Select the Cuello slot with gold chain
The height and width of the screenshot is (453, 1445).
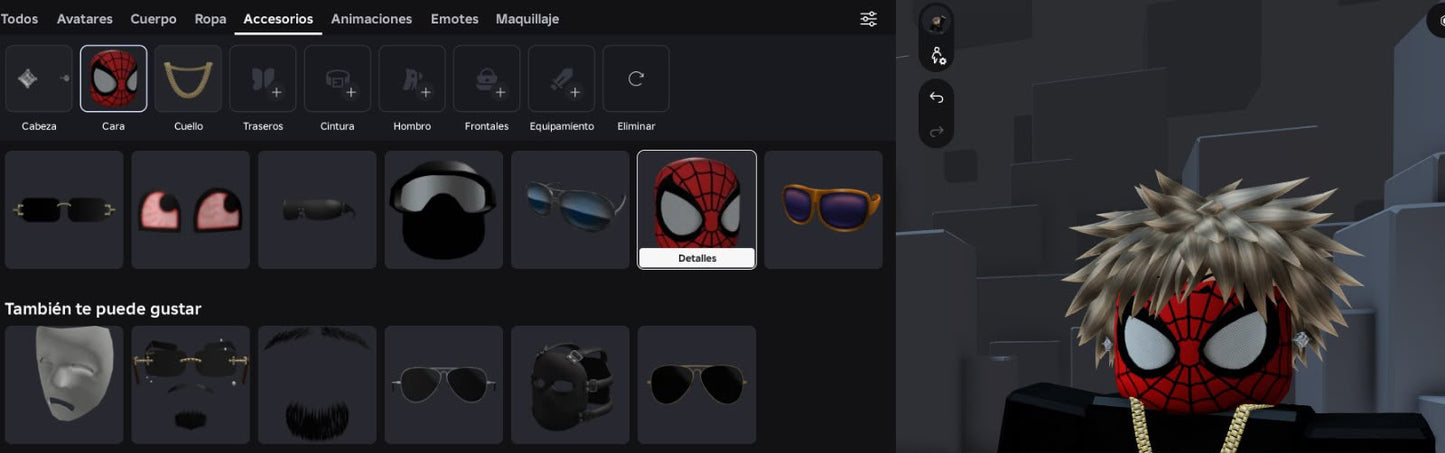[188, 78]
